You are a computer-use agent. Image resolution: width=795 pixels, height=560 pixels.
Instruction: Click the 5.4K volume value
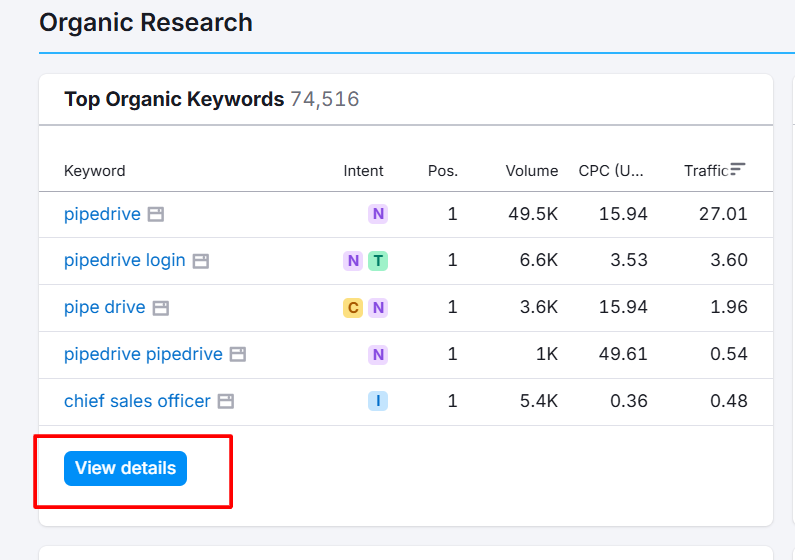pos(538,401)
